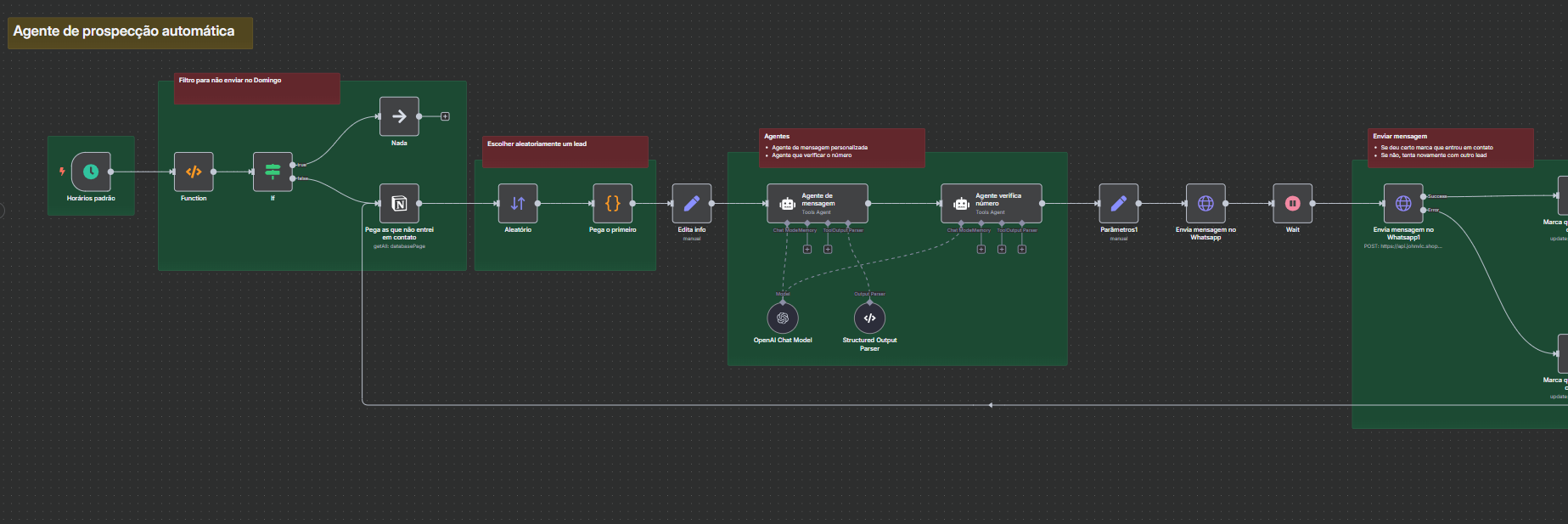The image size is (1568, 524).
Task: Click the Success output of Whatsapp1 node
Action: [x=1424, y=196]
